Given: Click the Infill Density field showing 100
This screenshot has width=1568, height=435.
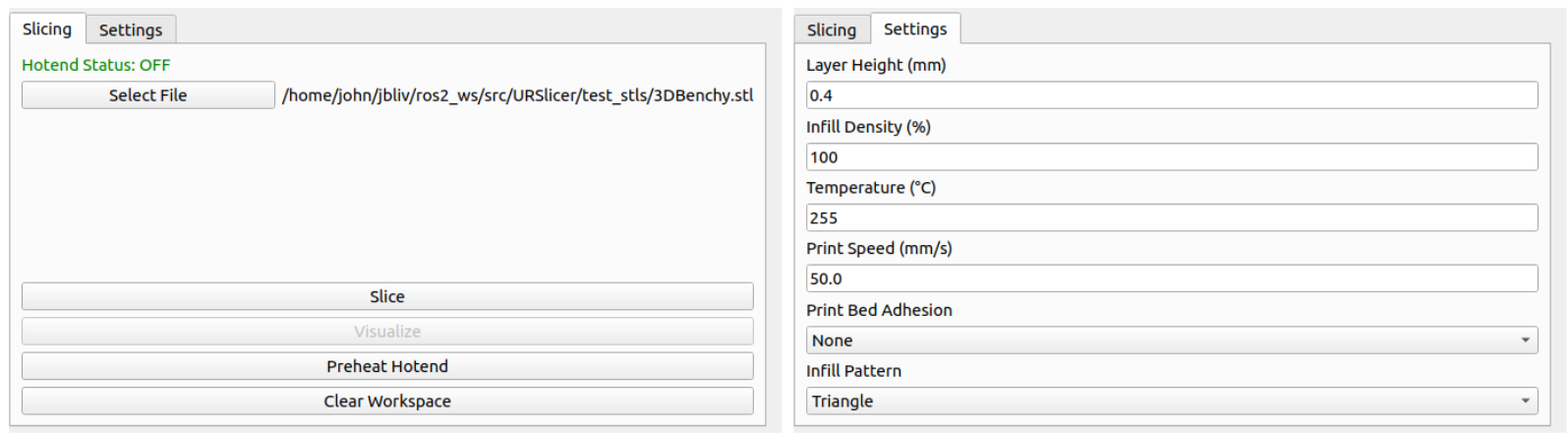Looking at the screenshot, I should point(1172,156).
